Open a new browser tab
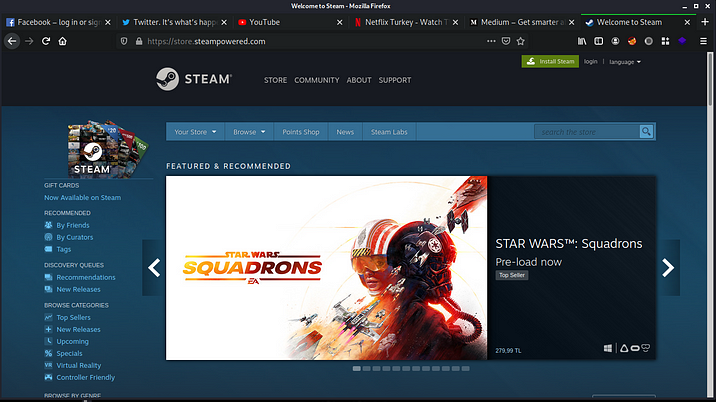 tap(705, 22)
